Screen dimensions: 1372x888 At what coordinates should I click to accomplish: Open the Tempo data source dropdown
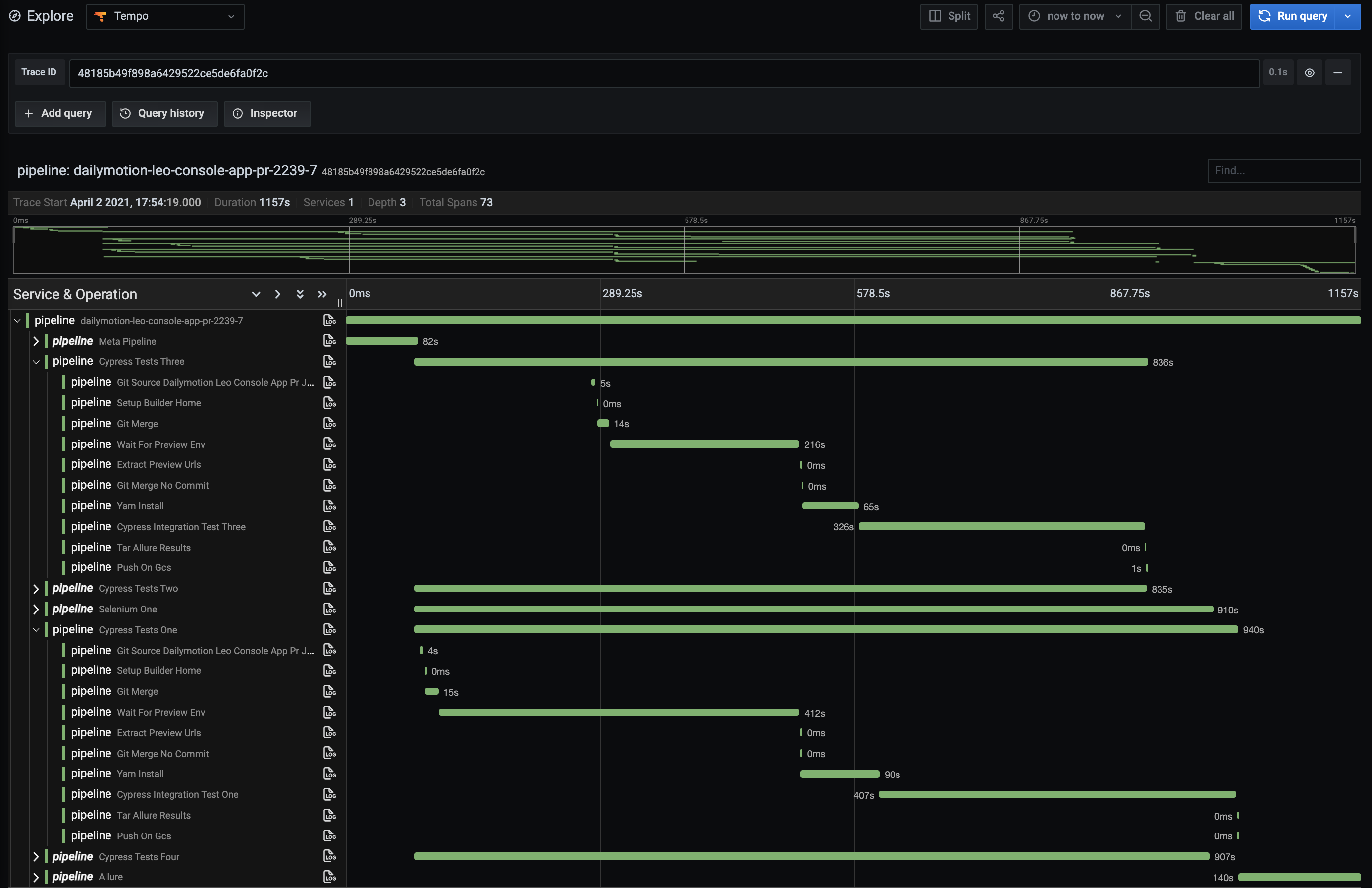[x=165, y=16]
